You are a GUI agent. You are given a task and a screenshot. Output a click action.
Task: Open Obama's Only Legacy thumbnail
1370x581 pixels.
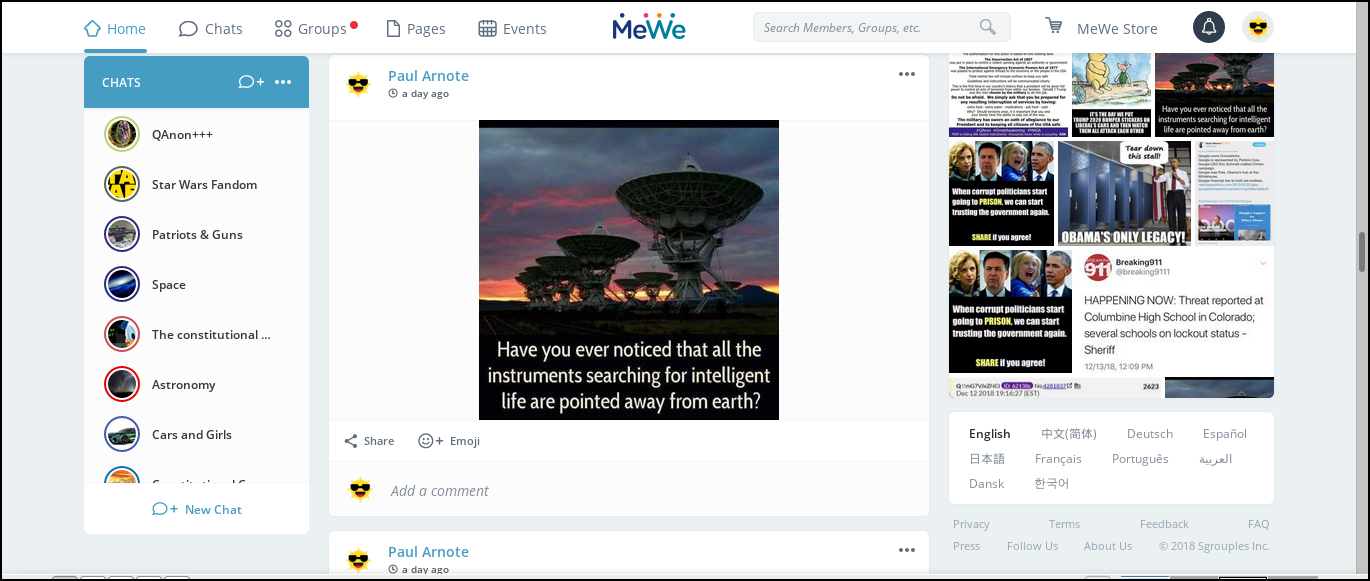tap(1124, 193)
